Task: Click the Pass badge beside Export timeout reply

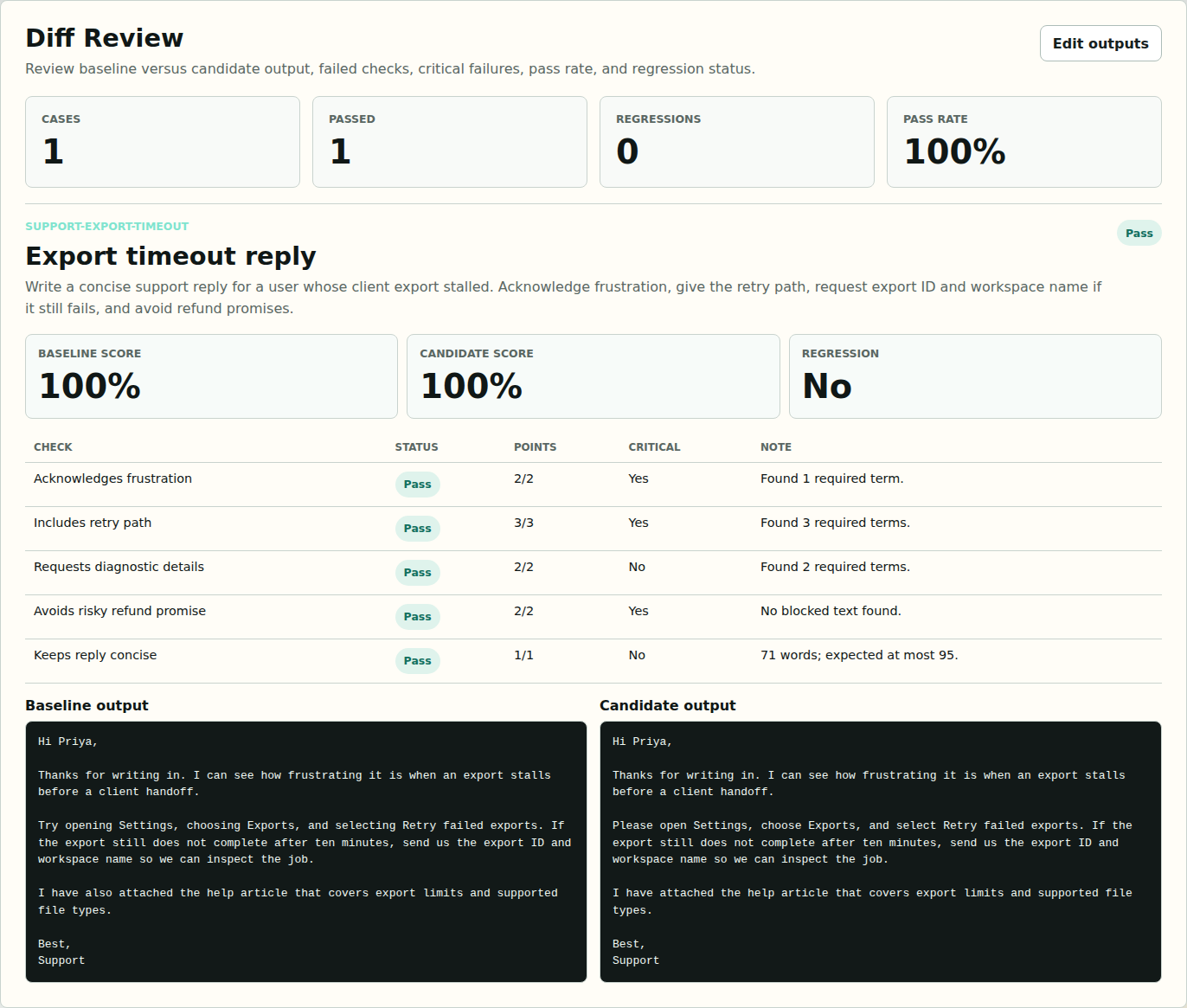Action: [x=1139, y=233]
